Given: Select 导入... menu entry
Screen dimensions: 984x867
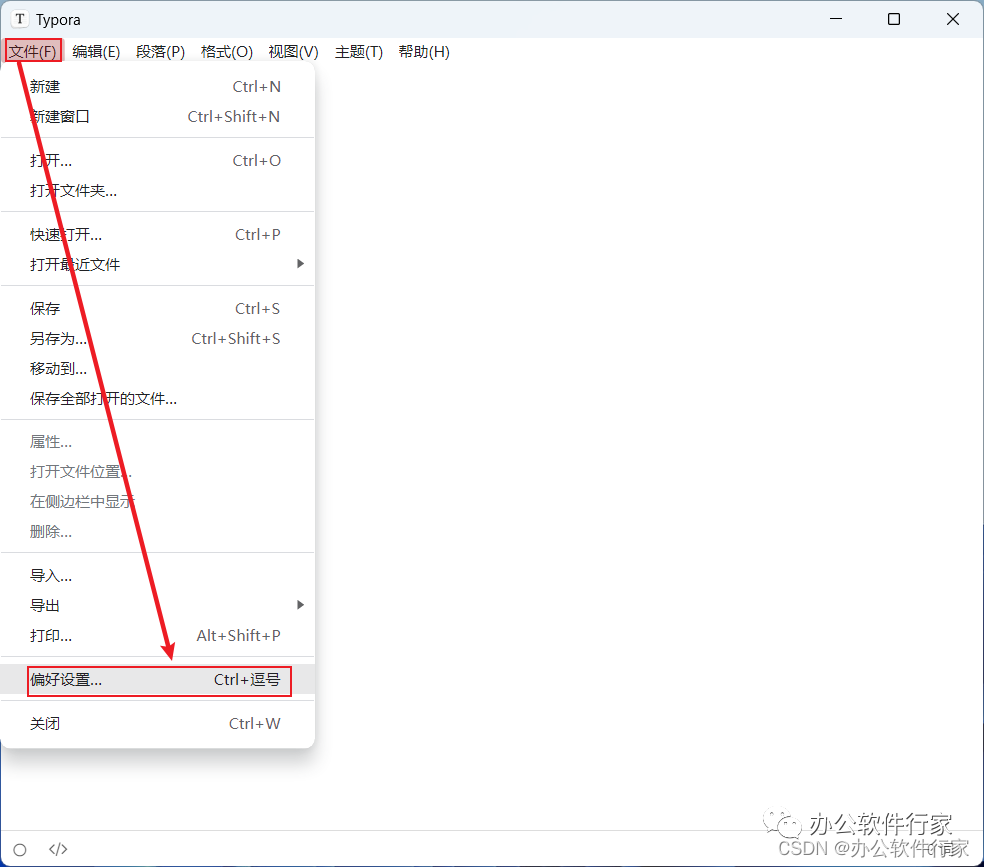Looking at the screenshot, I should click(x=157, y=576).
